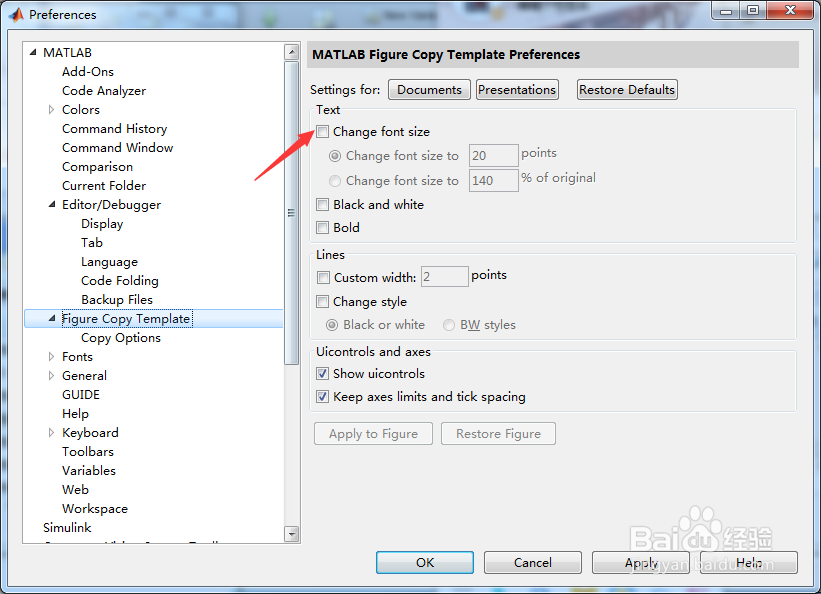Confirm with the OK button
Screen dimensions: 821x594
[425, 563]
